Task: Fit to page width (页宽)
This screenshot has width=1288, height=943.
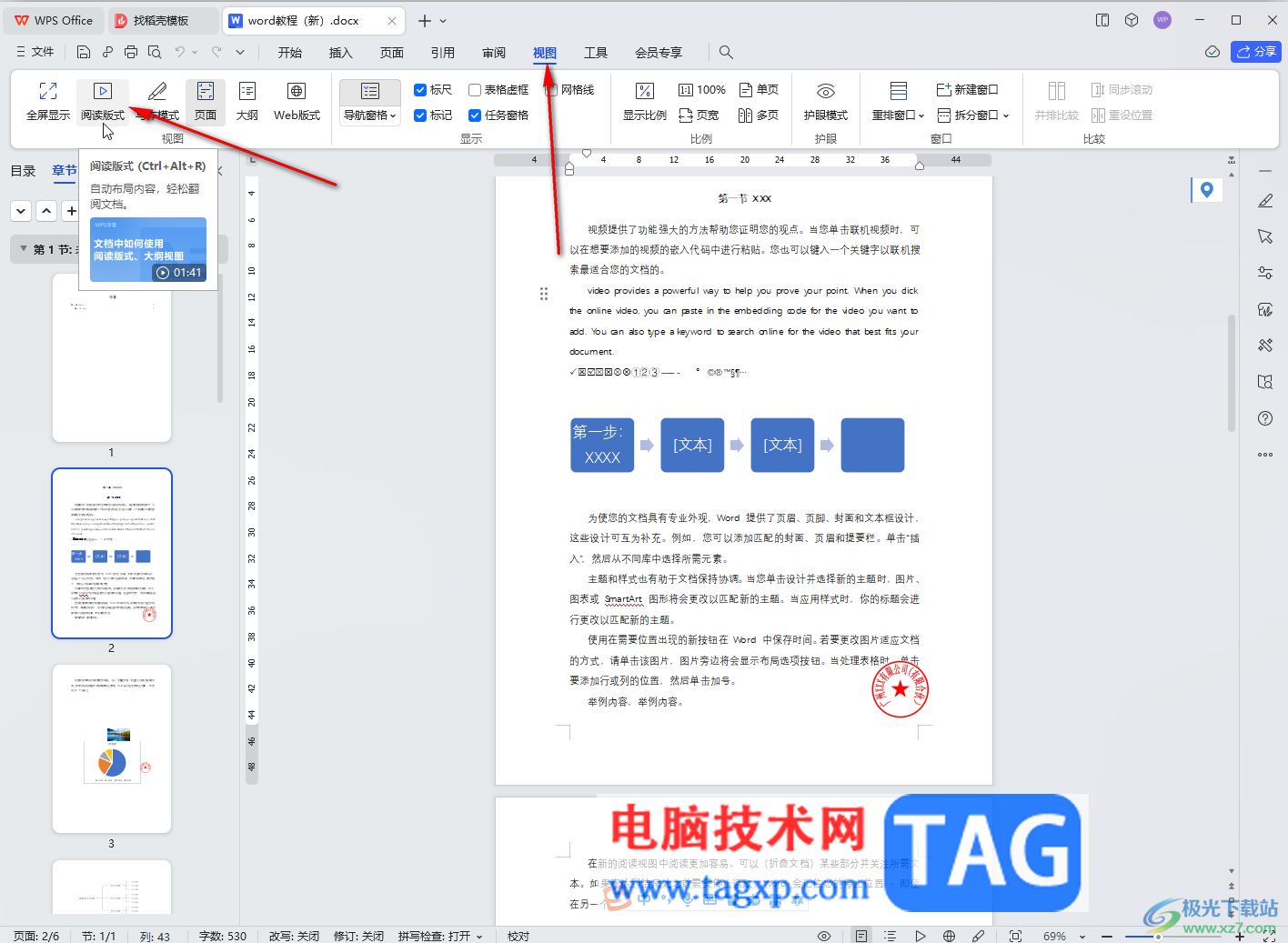Action: click(x=699, y=115)
